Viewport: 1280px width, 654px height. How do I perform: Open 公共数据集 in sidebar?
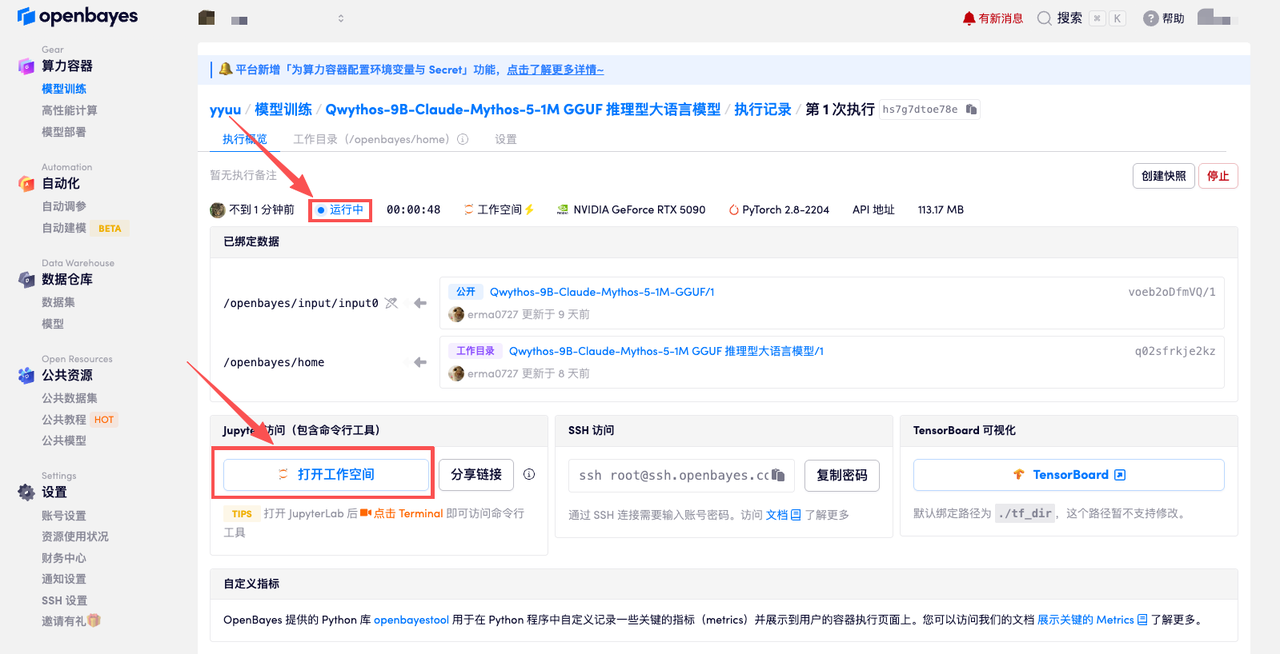pos(69,398)
